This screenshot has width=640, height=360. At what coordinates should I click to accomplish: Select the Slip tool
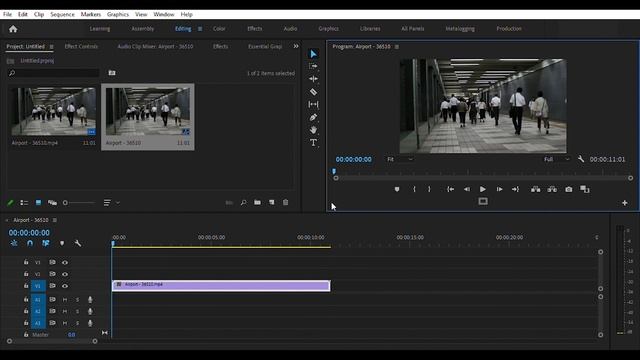pyautogui.click(x=313, y=104)
